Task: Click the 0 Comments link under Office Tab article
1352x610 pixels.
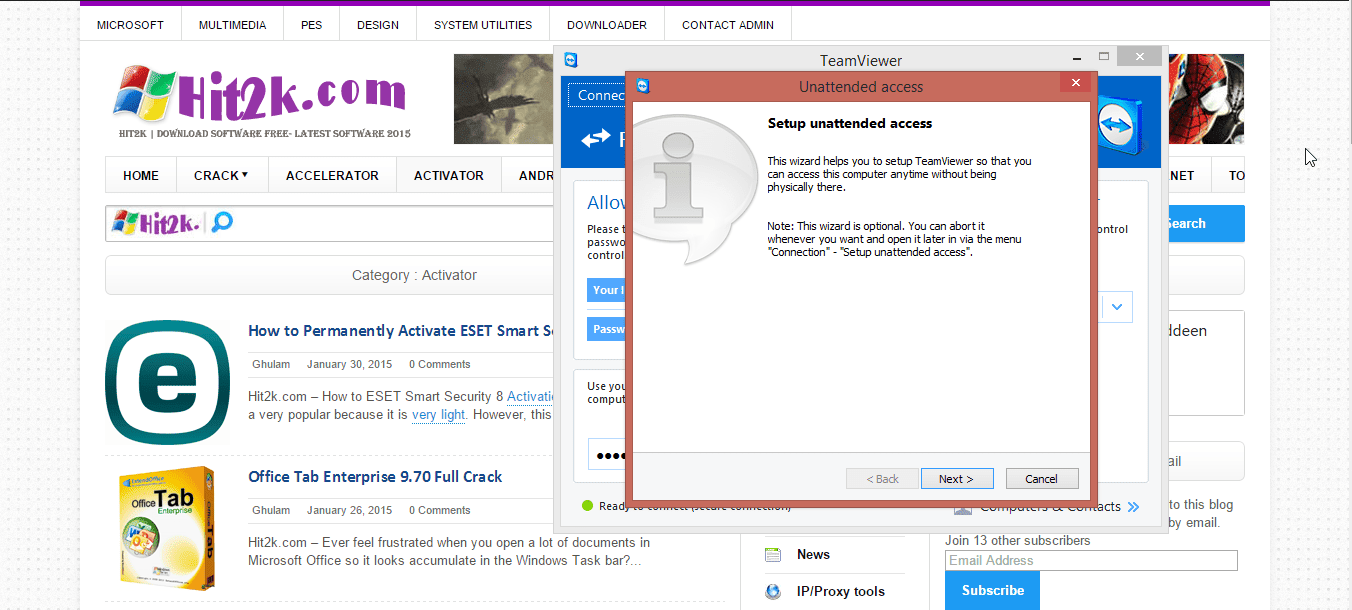Action: pos(439,510)
